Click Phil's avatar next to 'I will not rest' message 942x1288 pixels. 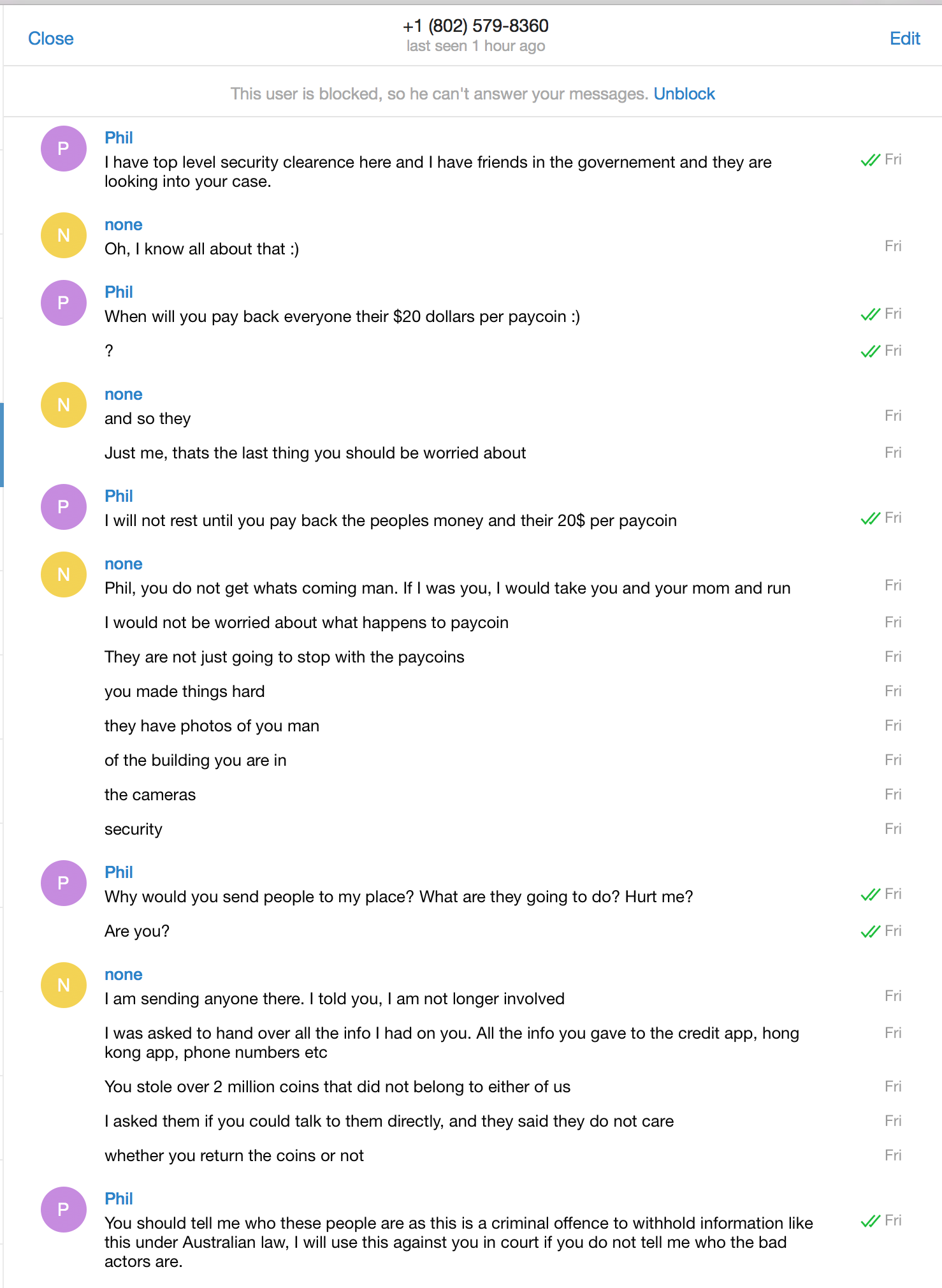click(64, 507)
